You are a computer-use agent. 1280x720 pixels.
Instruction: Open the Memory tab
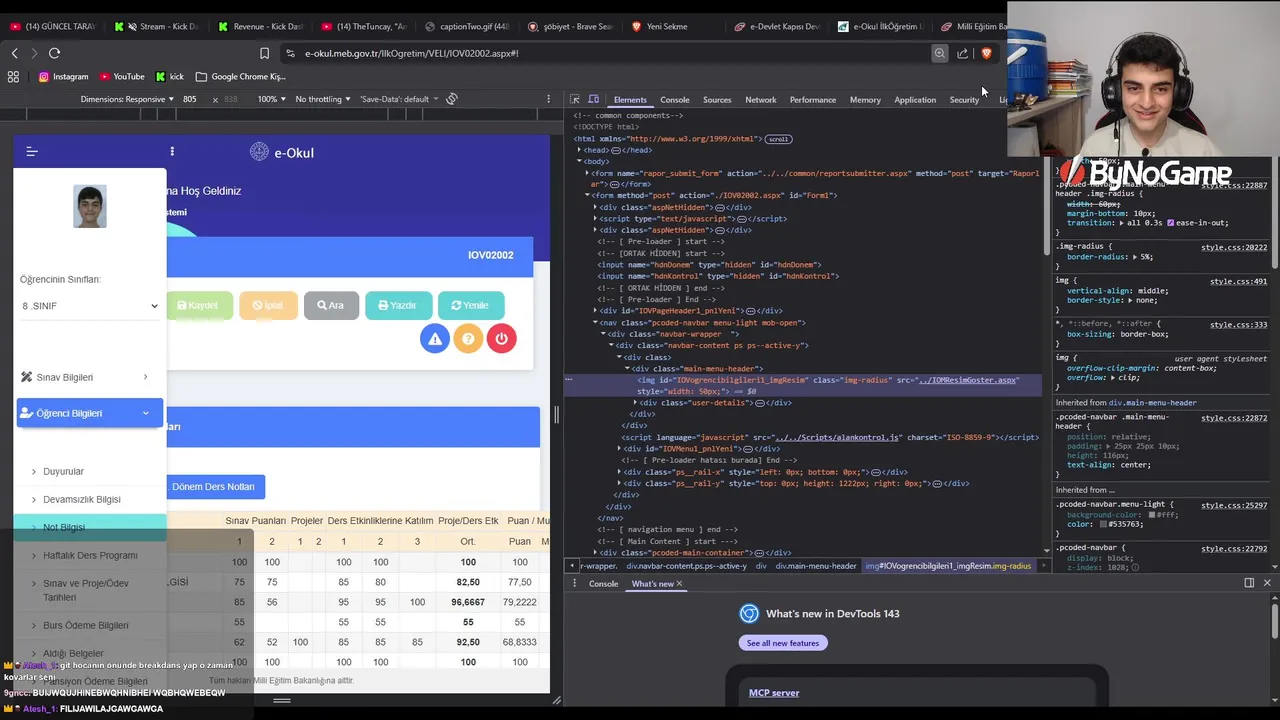865,100
